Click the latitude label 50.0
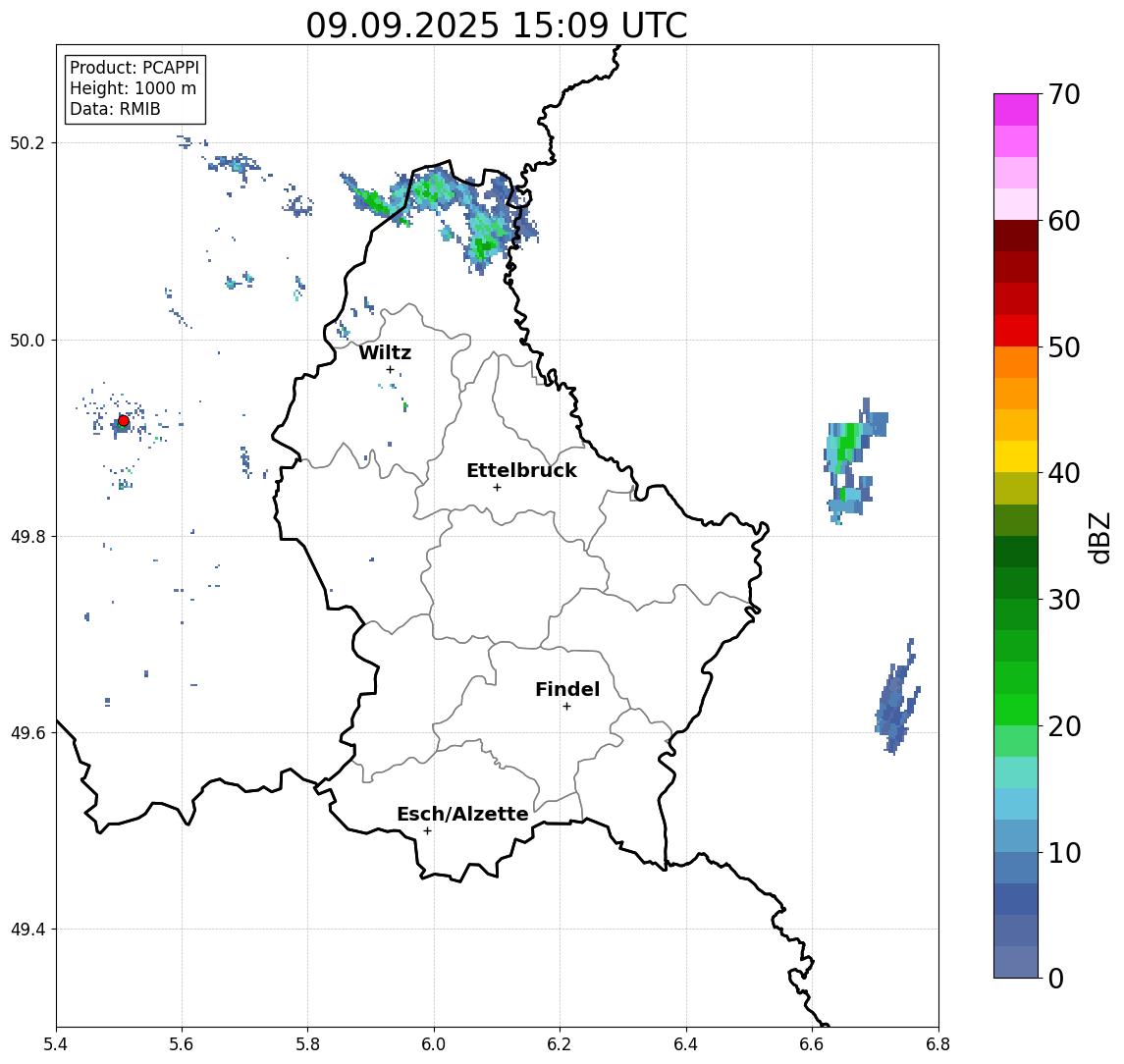This screenshot has width=1124, height=1064. click(27, 340)
